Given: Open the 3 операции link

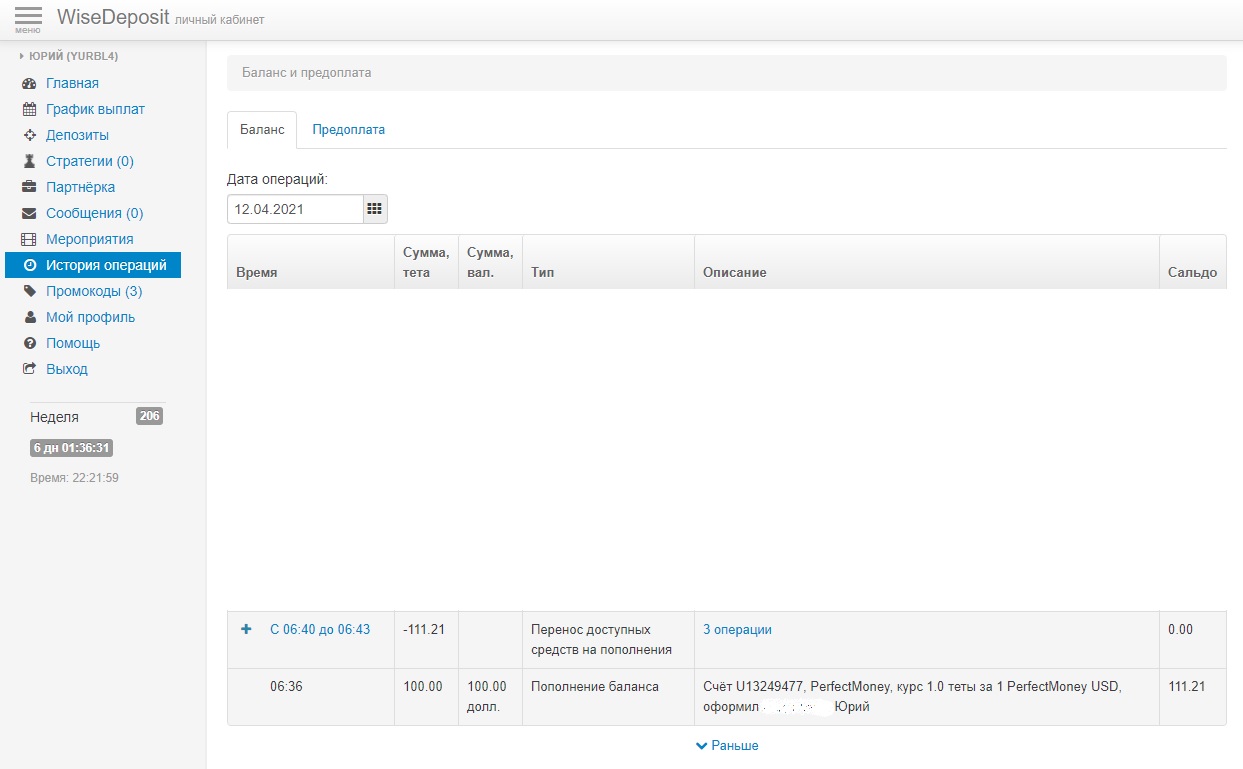Looking at the screenshot, I should [737, 630].
